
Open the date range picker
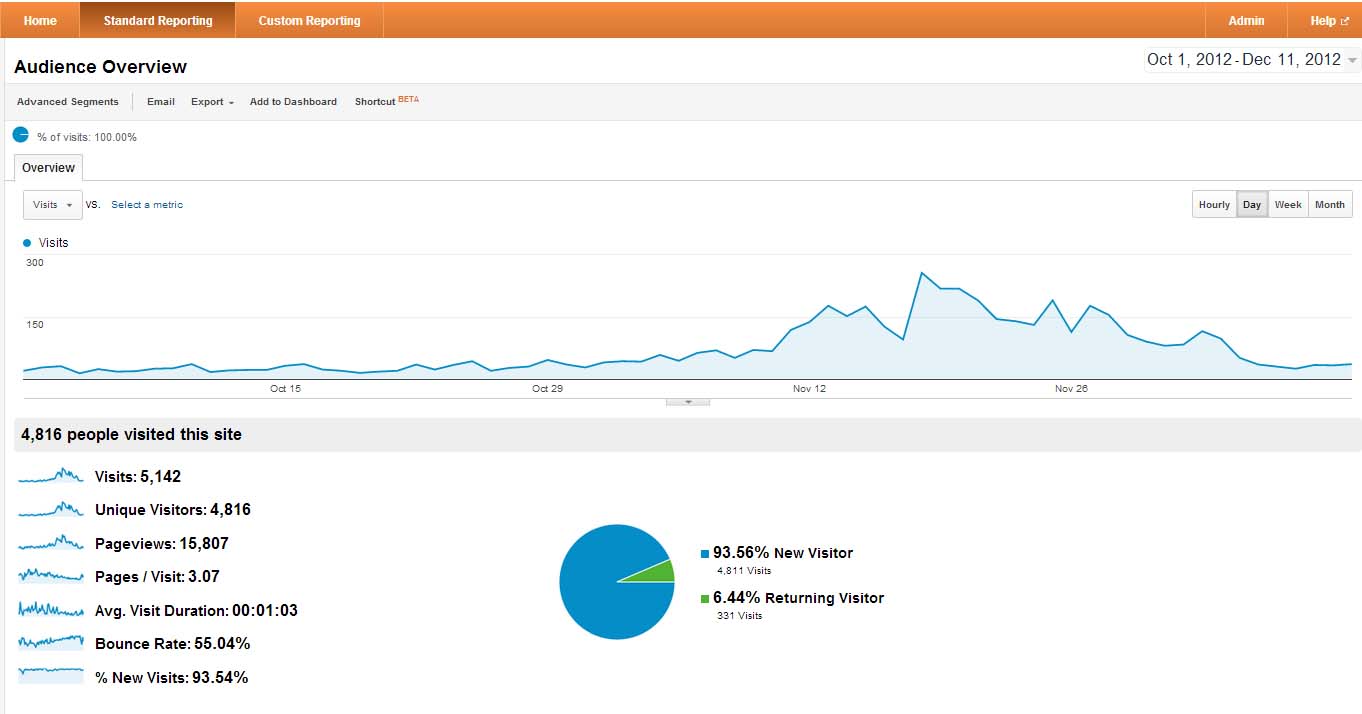(x=1252, y=60)
